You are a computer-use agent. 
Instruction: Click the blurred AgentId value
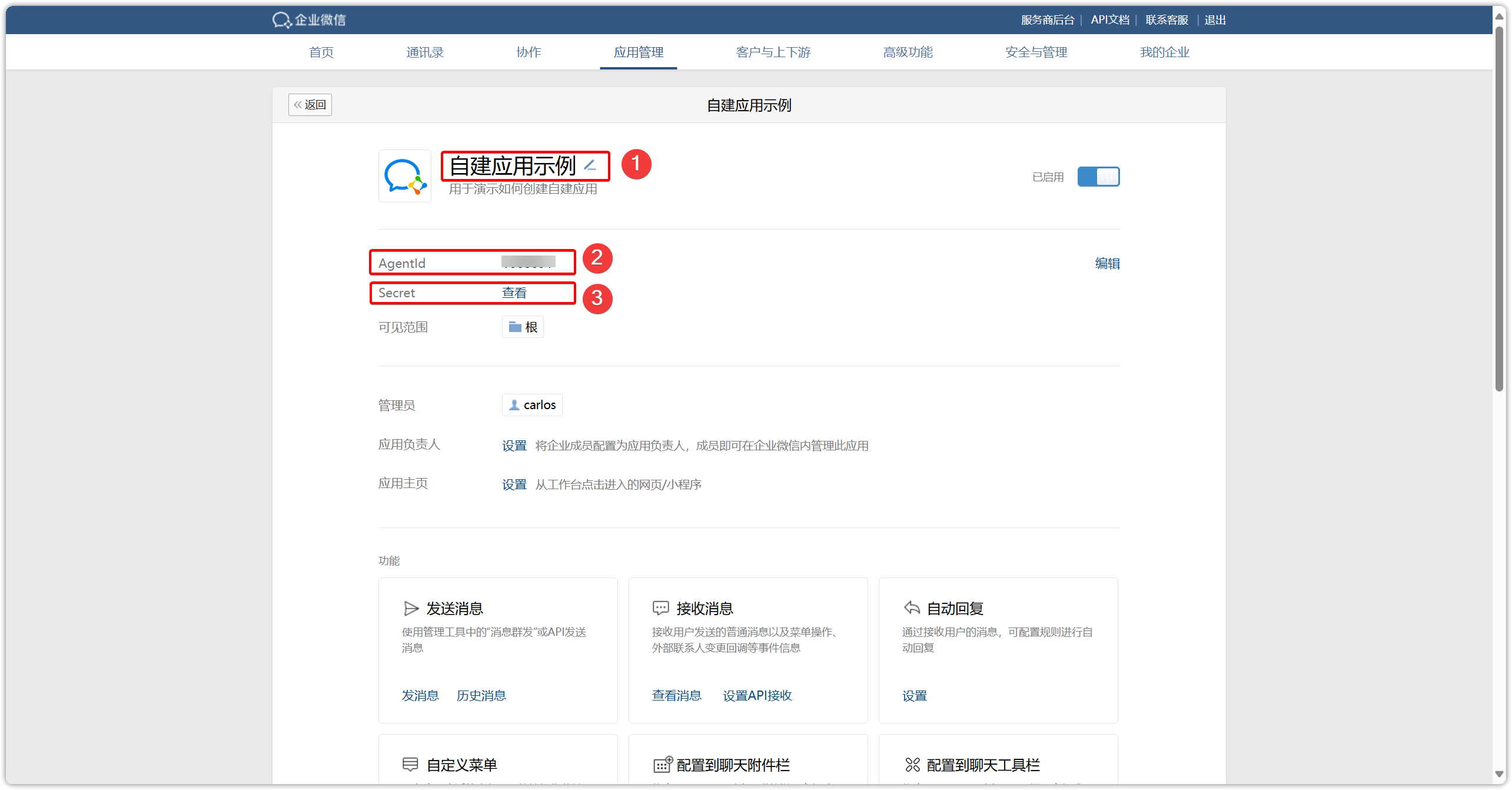pos(529,261)
